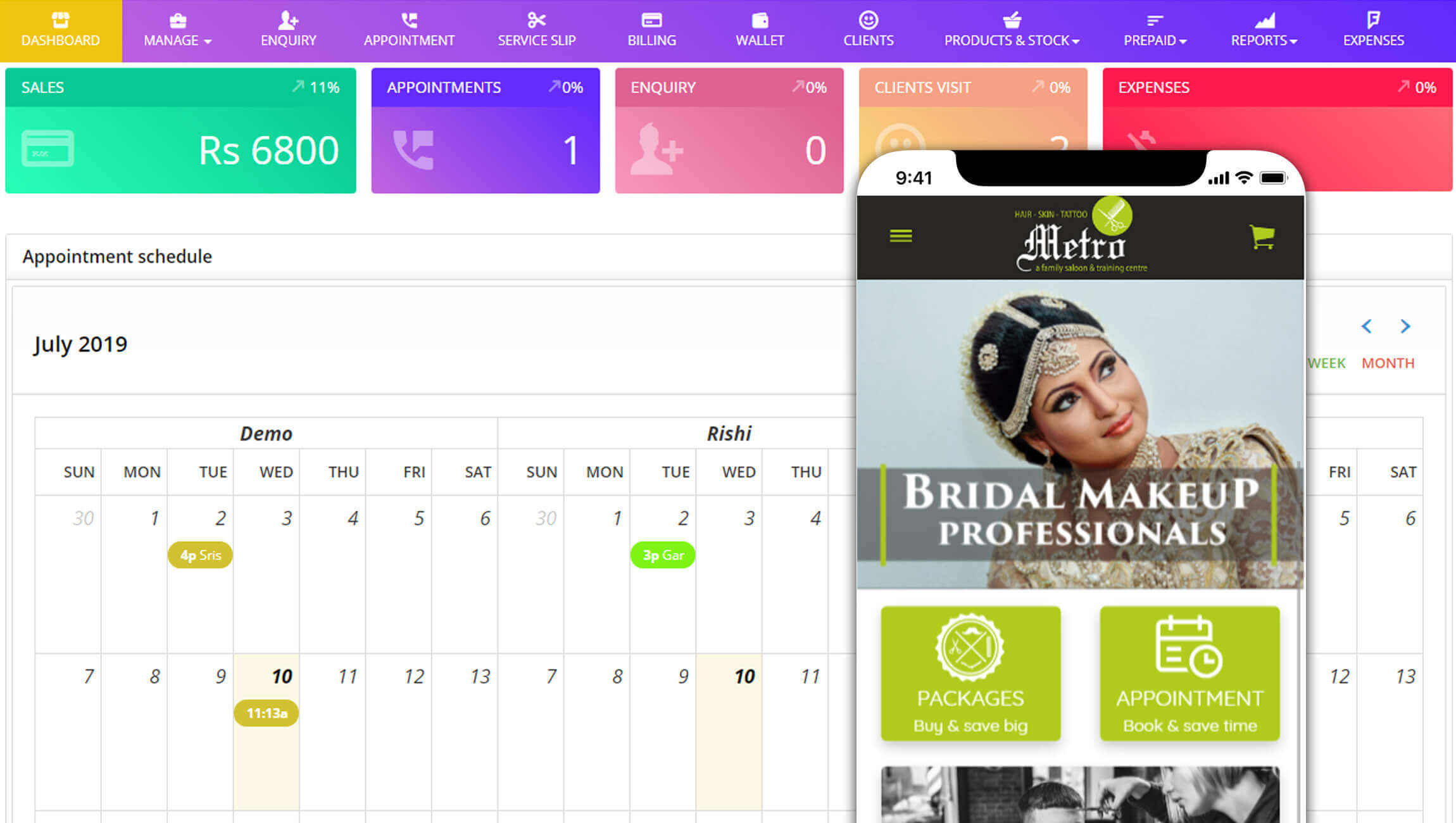Viewport: 1456px width, 823px height.
Task: Click the Rishi staff column header
Action: pos(729,434)
